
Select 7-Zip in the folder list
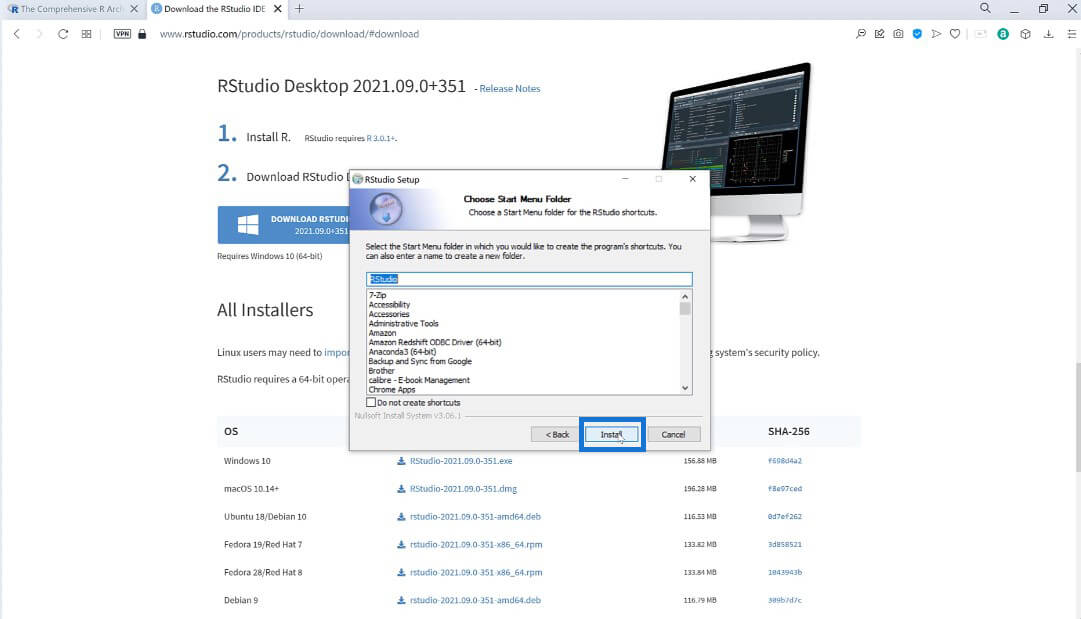[377, 295]
